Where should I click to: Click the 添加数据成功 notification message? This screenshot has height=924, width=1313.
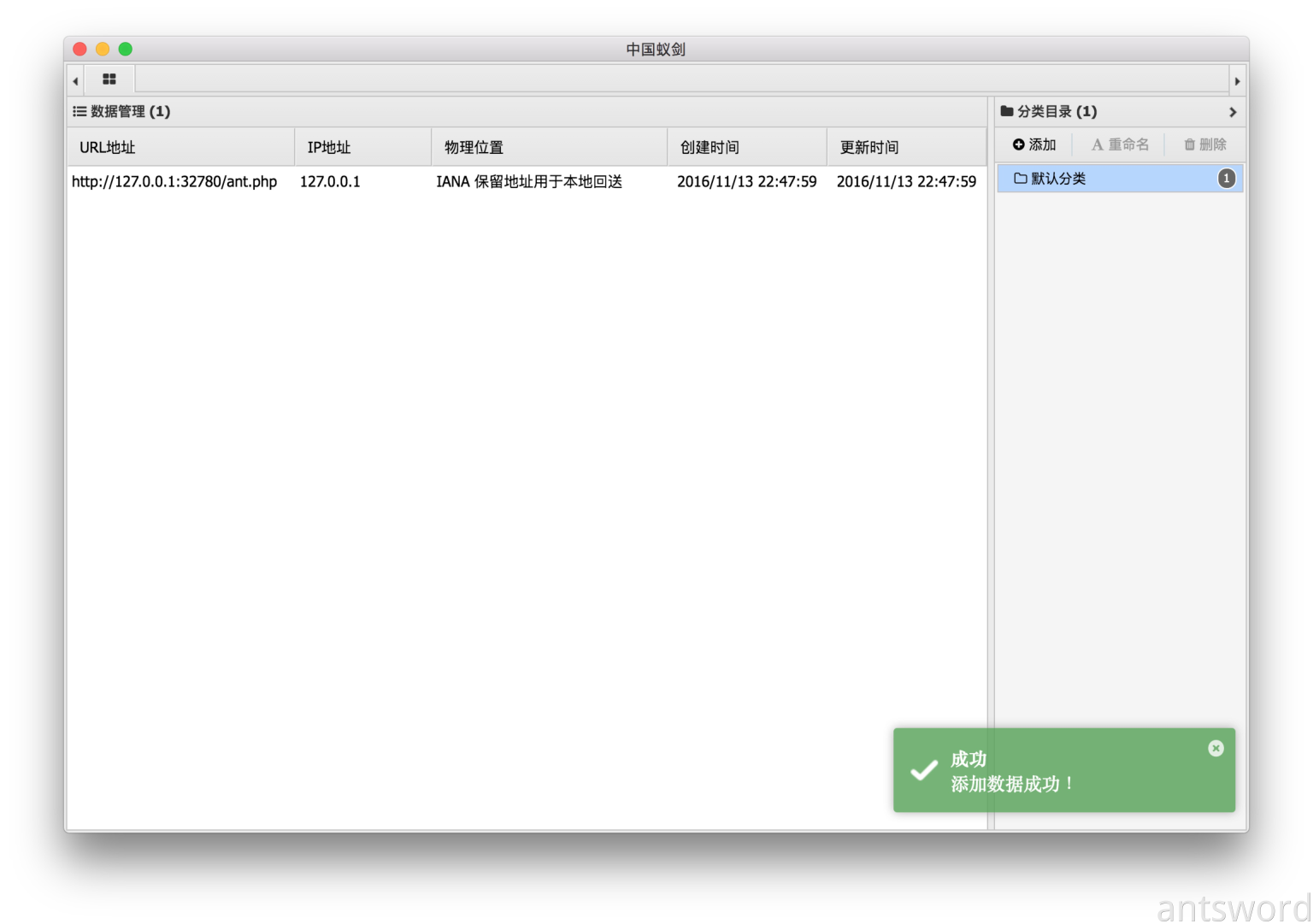pos(1012,784)
